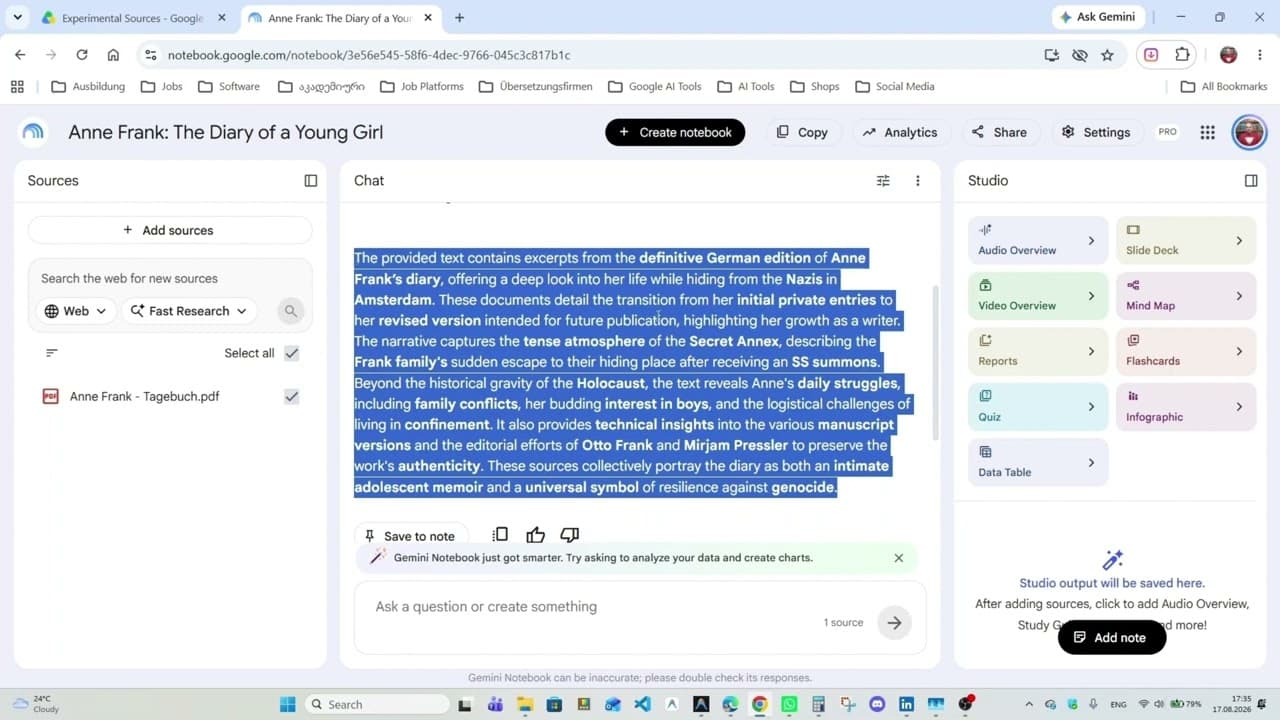This screenshot has height=720, width=1280.
Task: Open Discord from the taskbar
Action: pyautogui.click(x=877, y=704)
